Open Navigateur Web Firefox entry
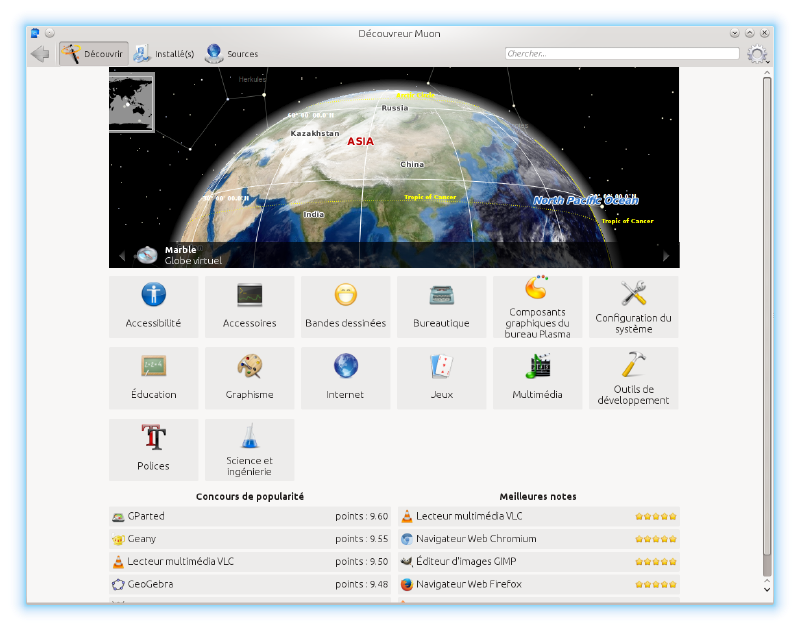Image resolution: width=800 pixels, height=631 pixels. pyautogui.click(x=539, y=584)
